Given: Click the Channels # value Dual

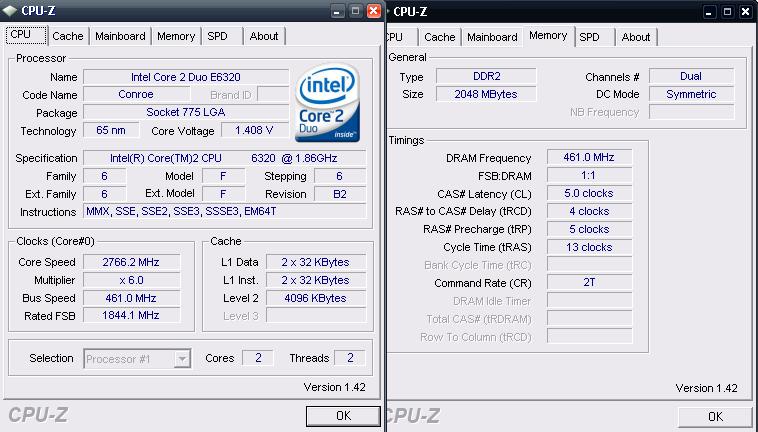Looking at the screenshot, I should coord(692,76).
